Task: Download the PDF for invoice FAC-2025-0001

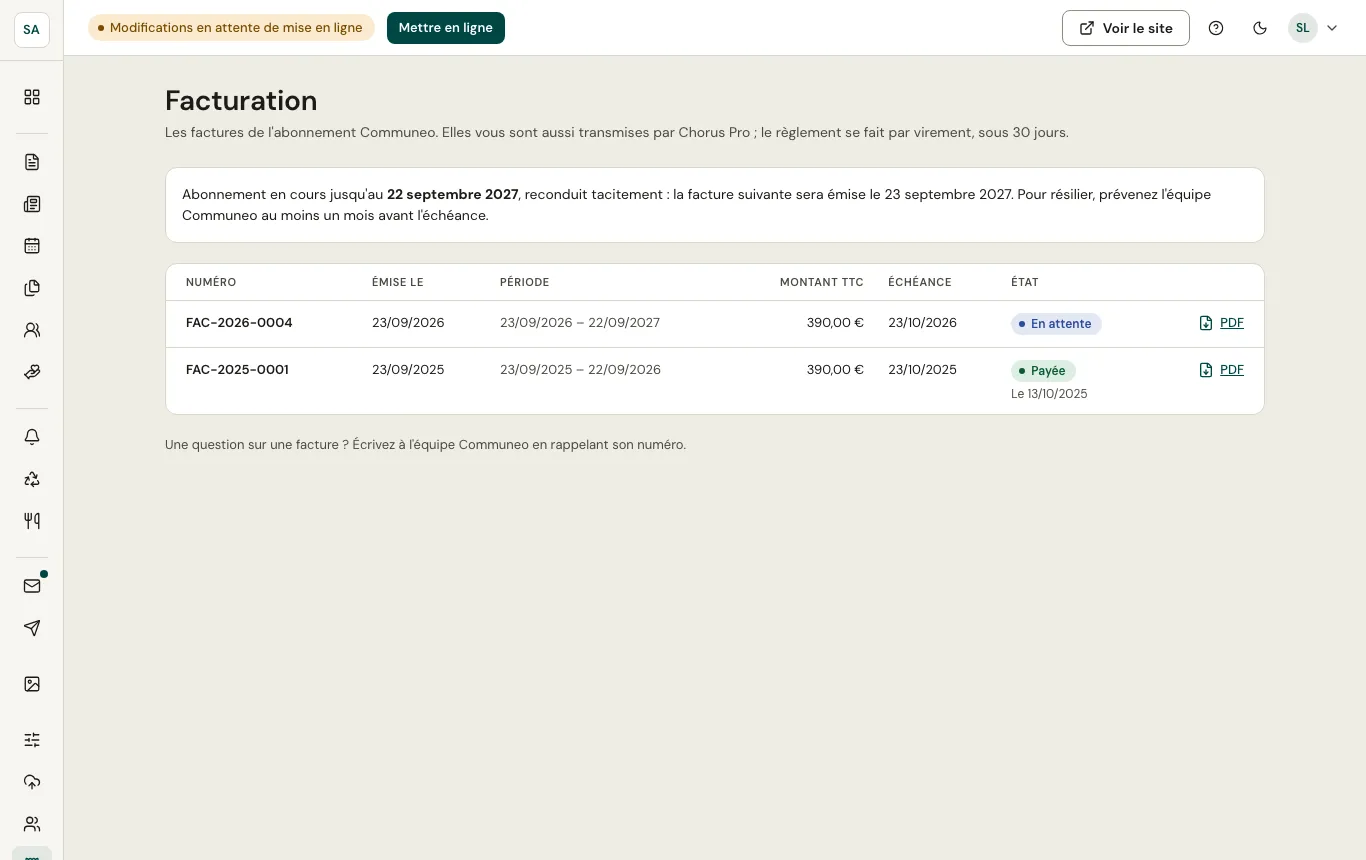Action: [1221, 370]
